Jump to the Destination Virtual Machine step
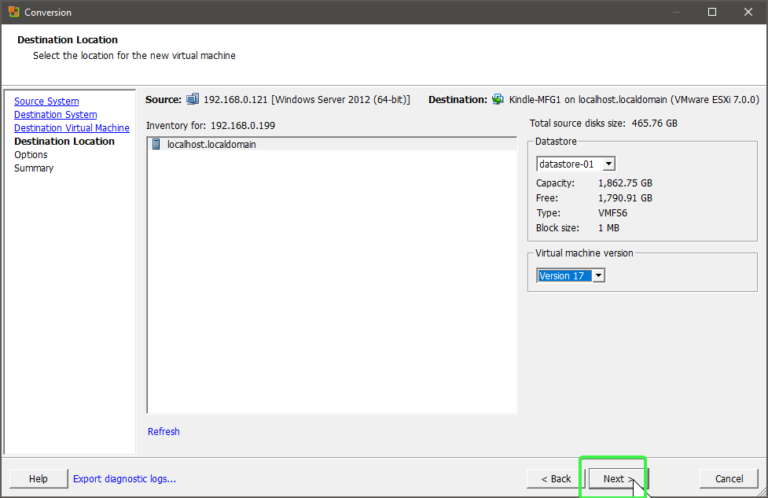Image resolution: width=768 pixels, height=498 pixels. pos(71,128)
